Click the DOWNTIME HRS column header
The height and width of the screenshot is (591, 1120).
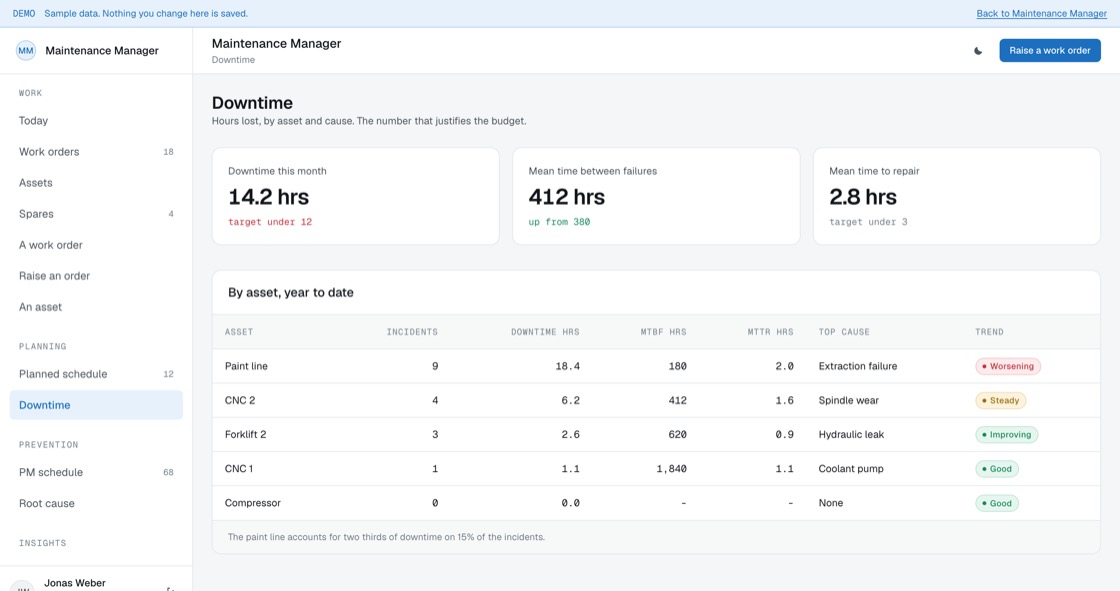[x=545, y=332]
